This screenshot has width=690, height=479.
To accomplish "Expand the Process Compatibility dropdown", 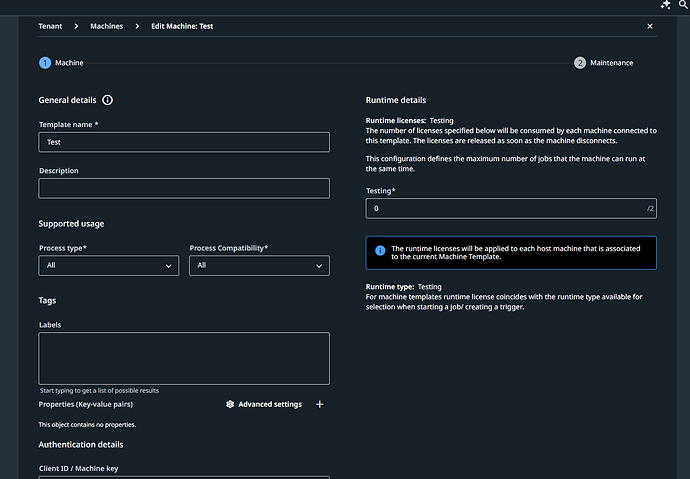I will point(259,265).
